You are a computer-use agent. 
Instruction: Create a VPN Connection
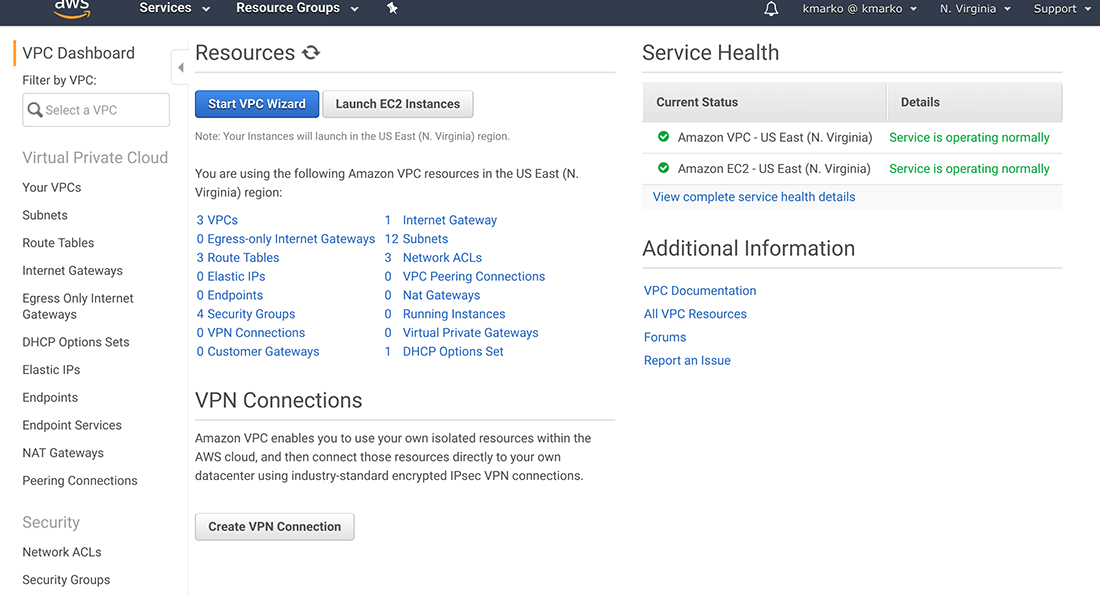(x=274, y=526)
